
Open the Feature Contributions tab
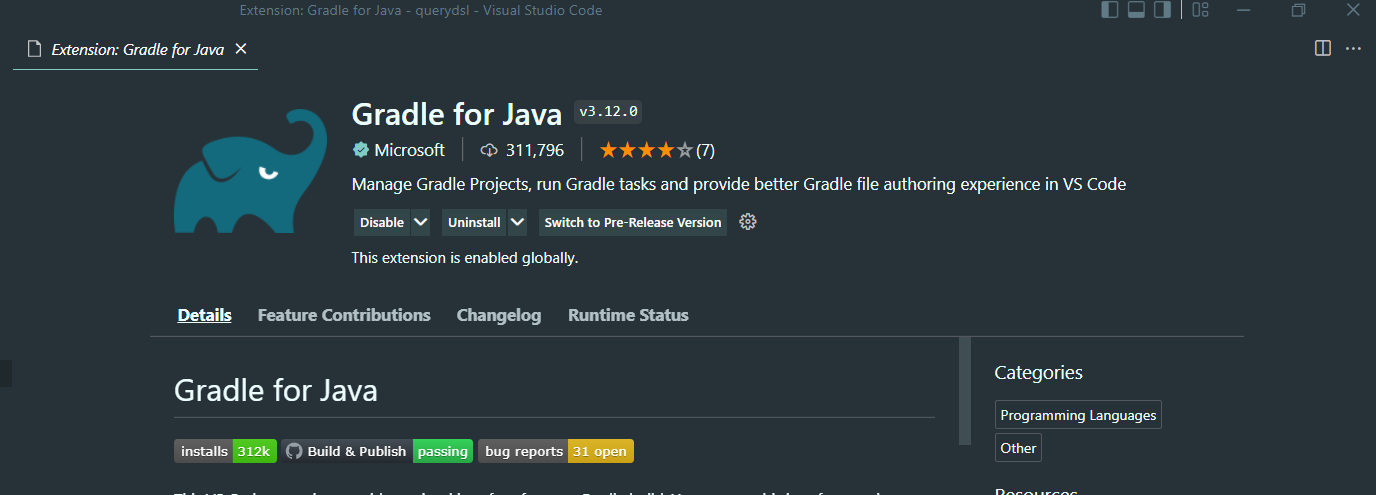tap(344, 315)
